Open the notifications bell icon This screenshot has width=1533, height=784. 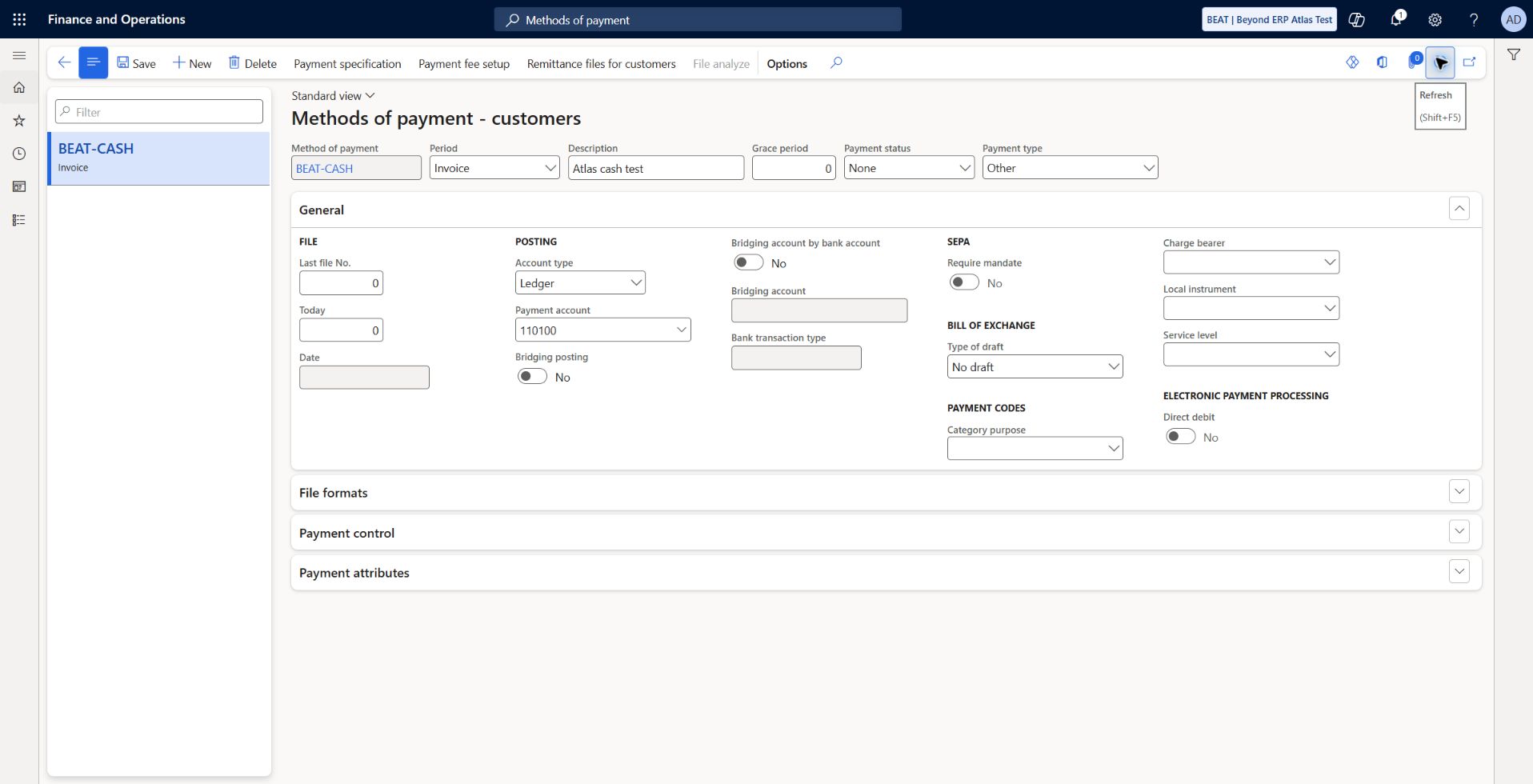pyautogui.click(x=1396, y=19)
